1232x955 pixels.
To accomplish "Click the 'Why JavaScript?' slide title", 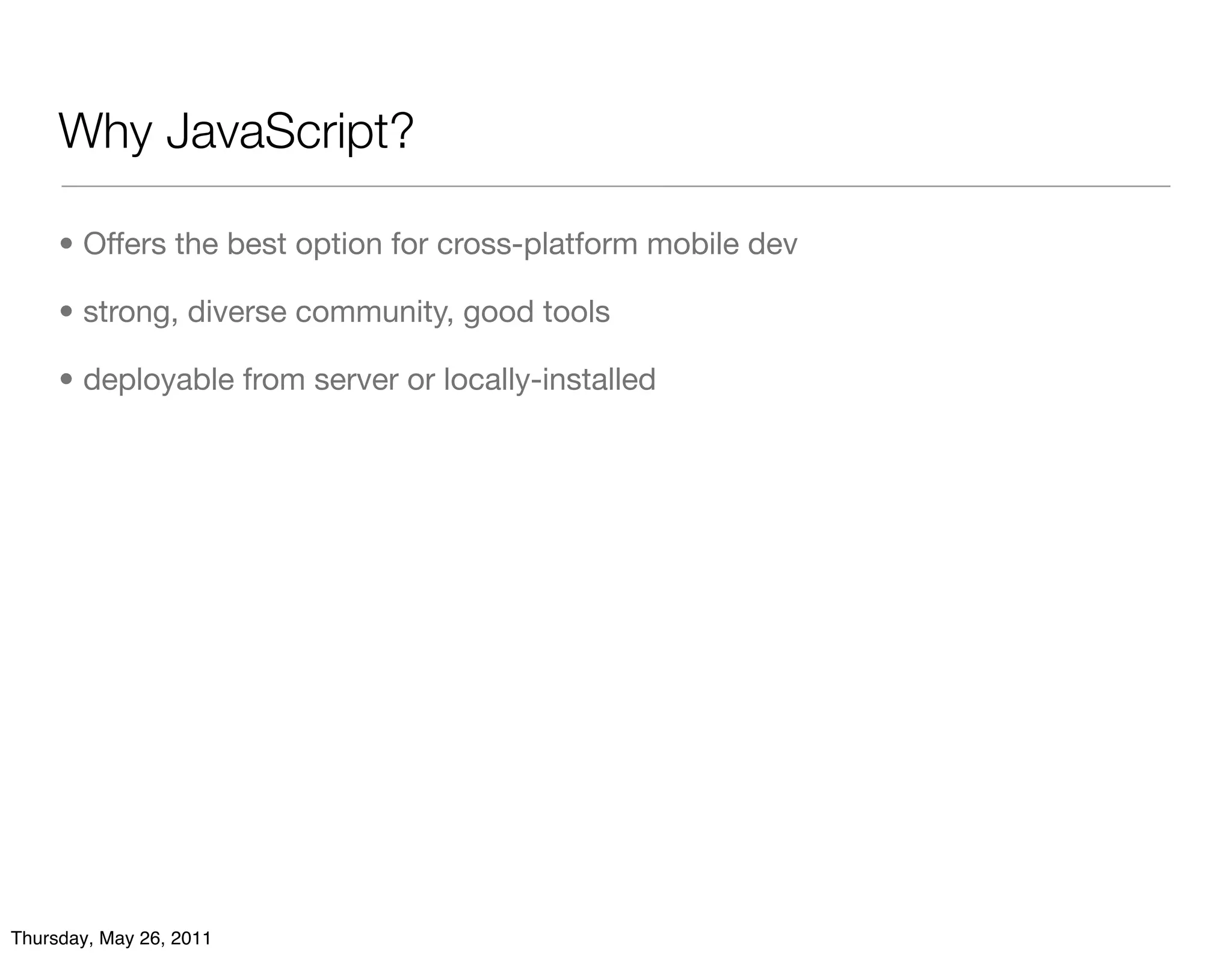I will [236, 132].
